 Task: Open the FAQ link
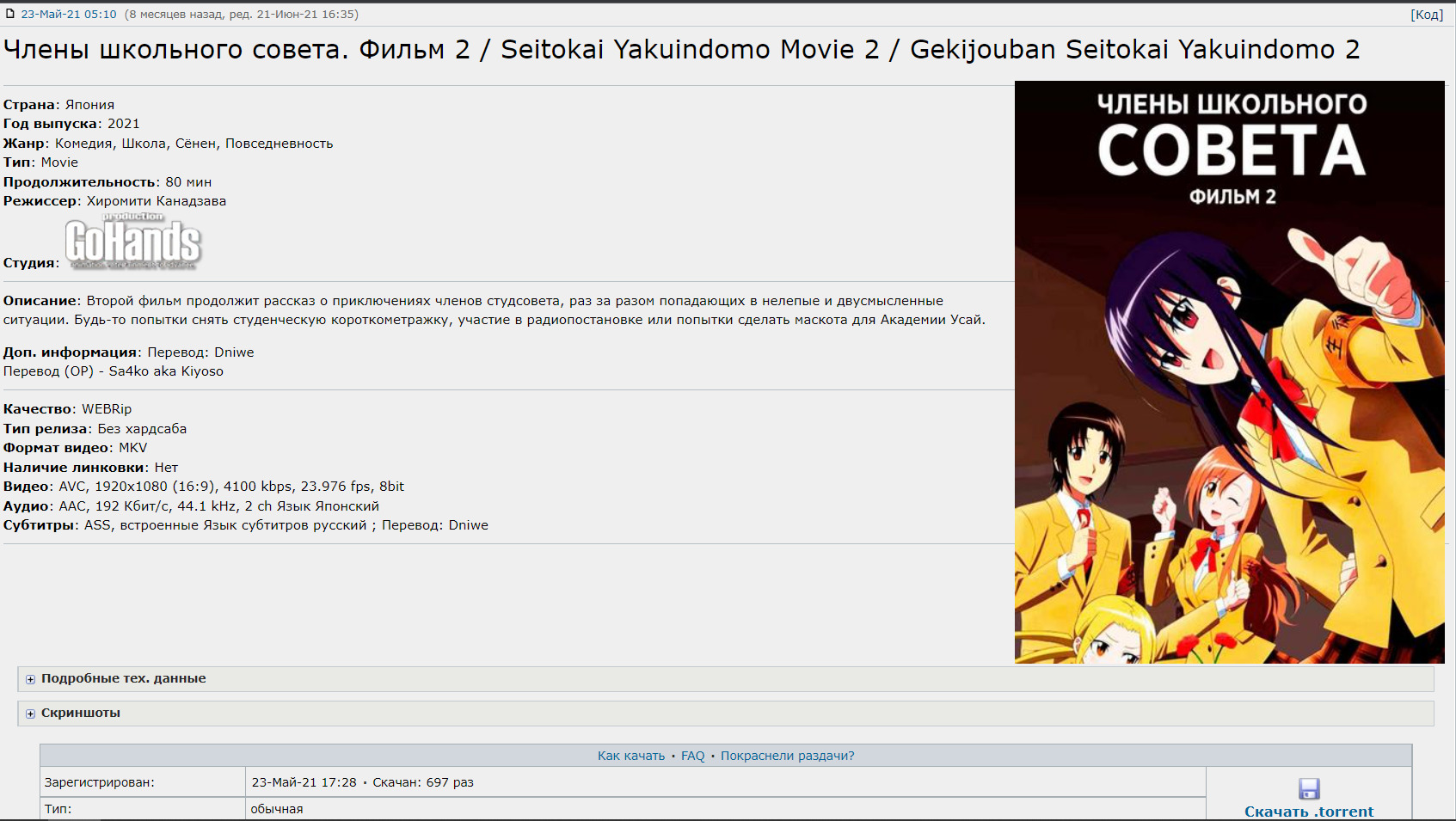coord(692,756)
